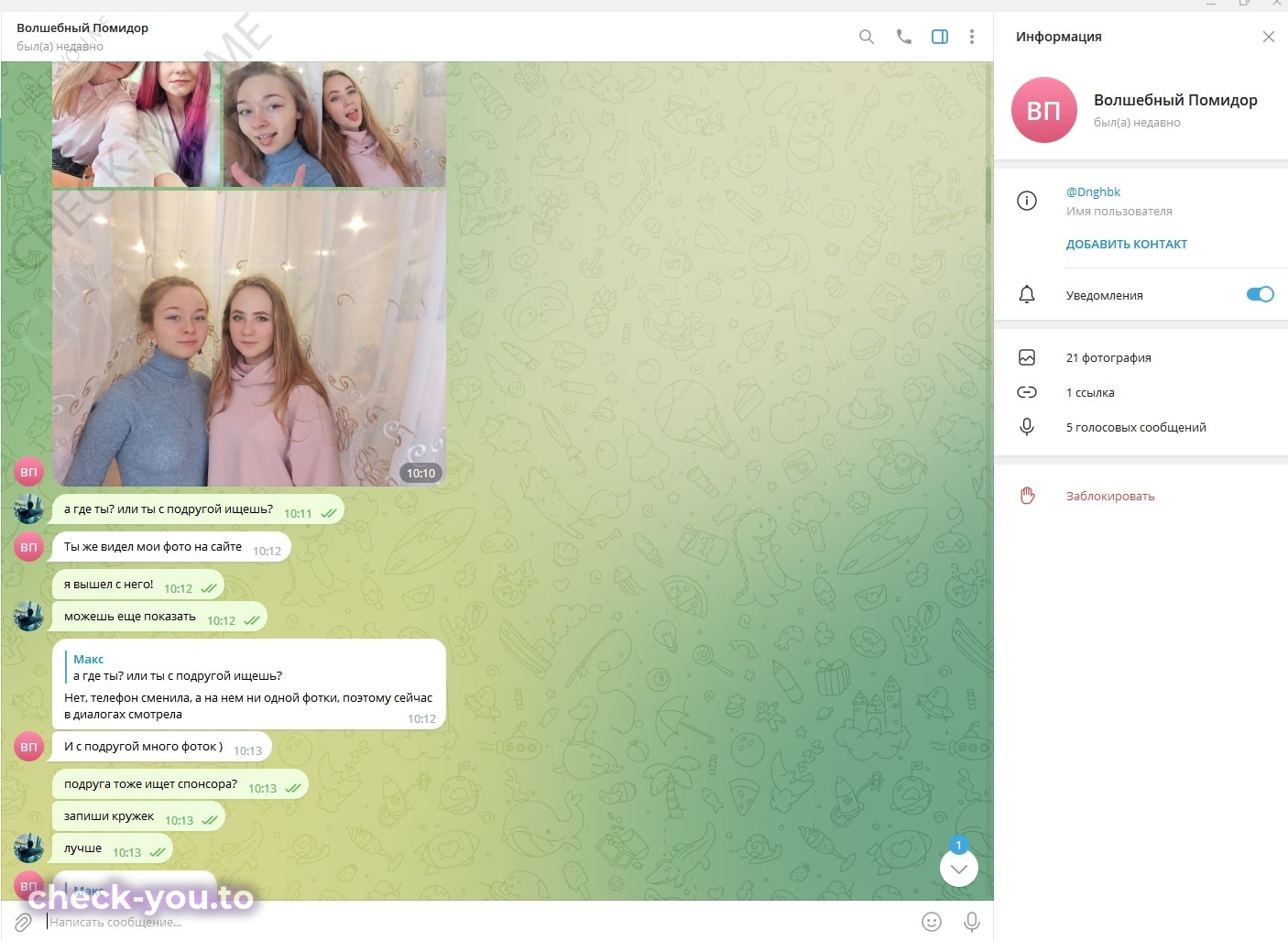Viewport: 1288px width, 941px height.
Task: Click the 10:10 timestamp on photo
Action: pos(420,473)
